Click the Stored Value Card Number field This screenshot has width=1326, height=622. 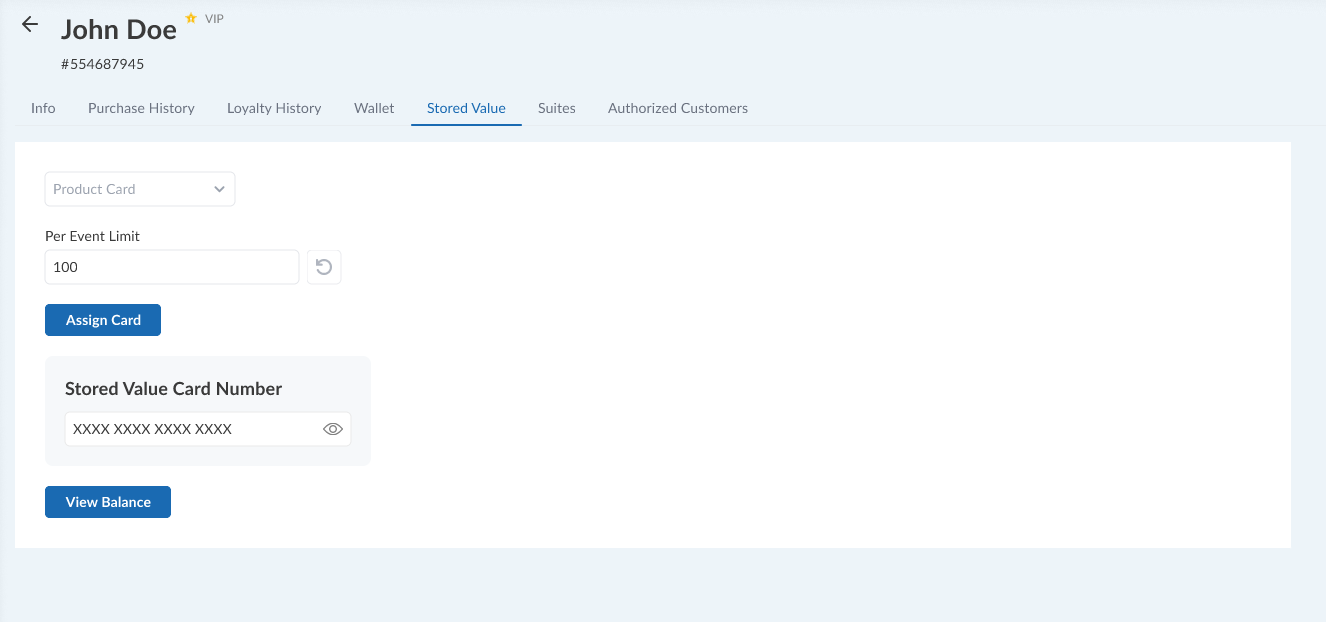(190, 429)
